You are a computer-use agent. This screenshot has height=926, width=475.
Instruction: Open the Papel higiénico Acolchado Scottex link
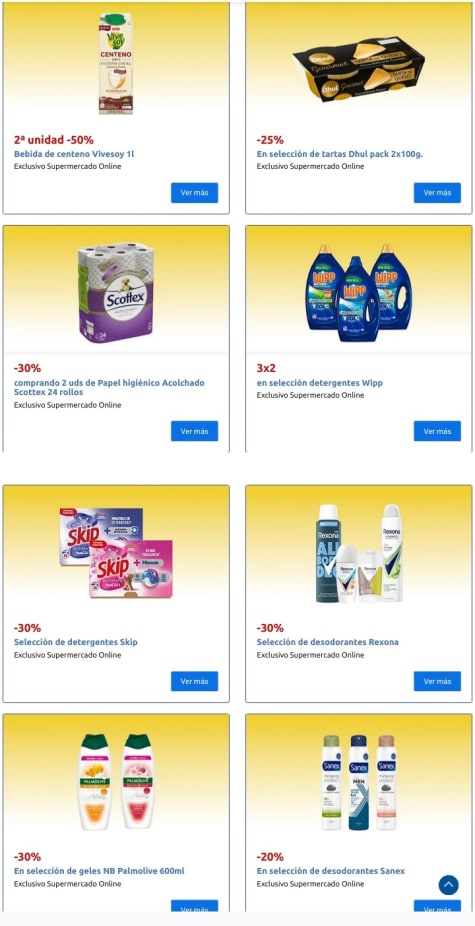(109, 387)
